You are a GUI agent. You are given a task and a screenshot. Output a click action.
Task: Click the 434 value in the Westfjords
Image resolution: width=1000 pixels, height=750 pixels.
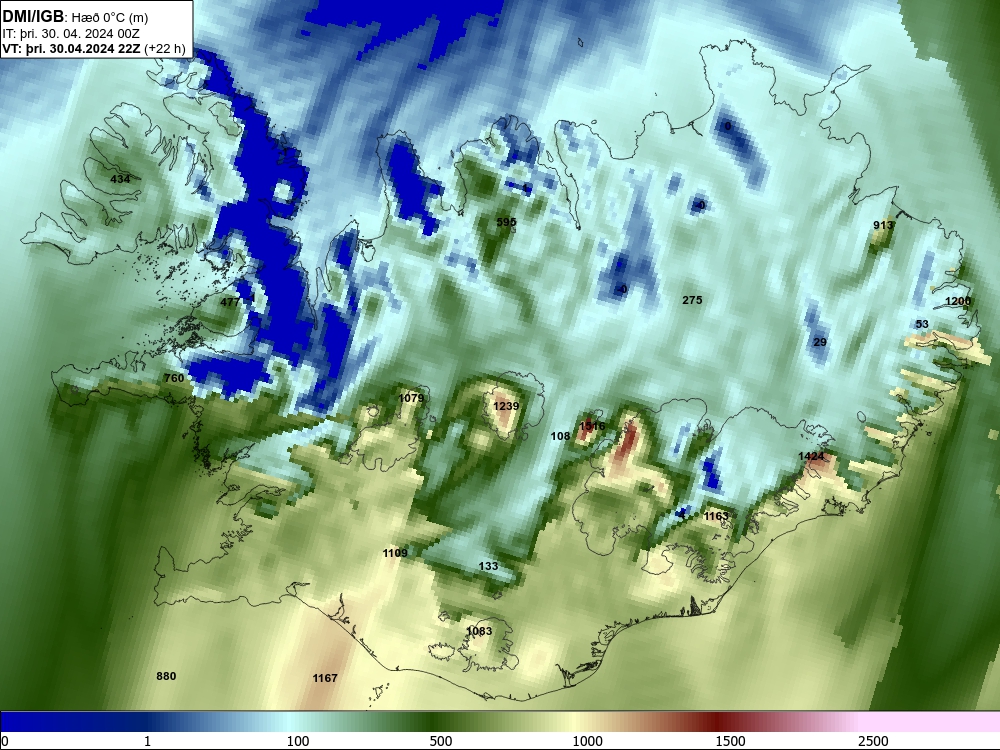[x=120, y=179]
